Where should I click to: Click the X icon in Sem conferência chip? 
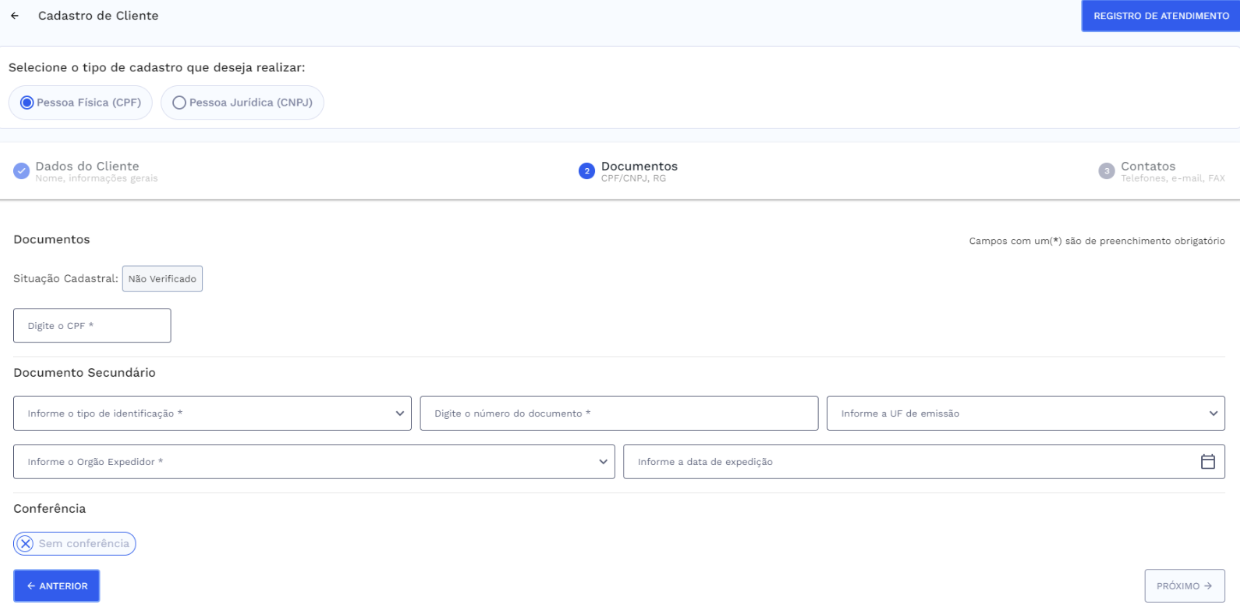point(26,544)
